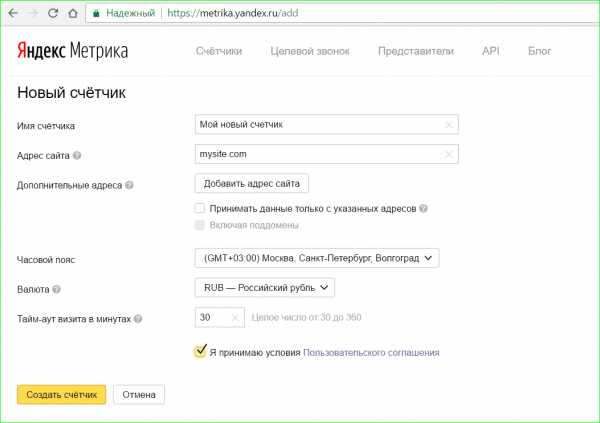Uncheck Я принимаю условия checkbox
Image resolution: width=600 pixels, height=423 pixels.
point(201,352)
